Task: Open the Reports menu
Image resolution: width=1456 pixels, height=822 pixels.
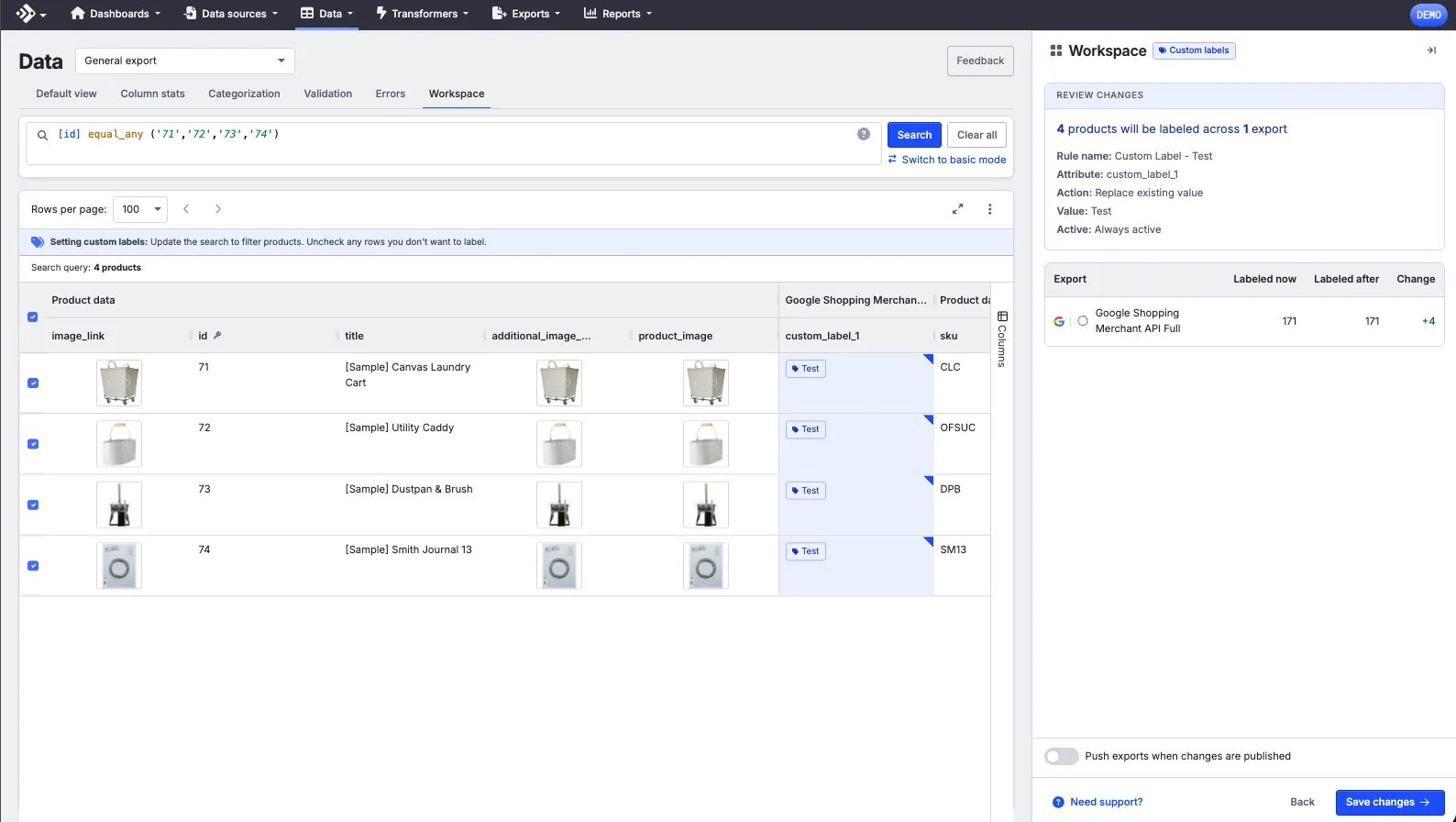Action: click(x=618, y=14)
